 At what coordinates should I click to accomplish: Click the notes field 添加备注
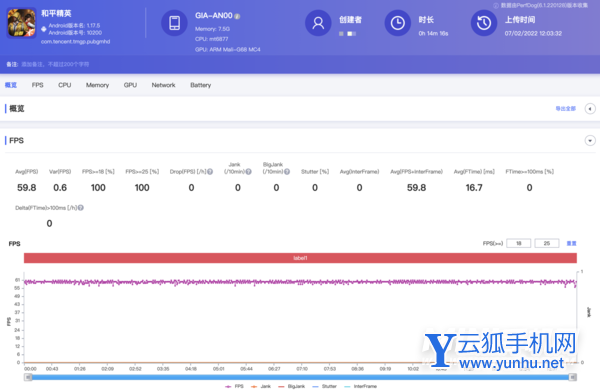(55, 64)
